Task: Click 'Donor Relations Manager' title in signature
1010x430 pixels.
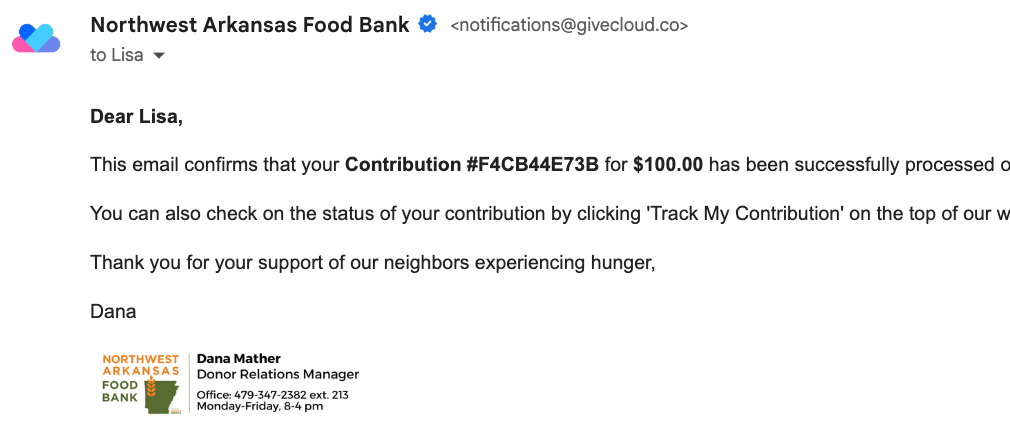Action: click(278, 375)
